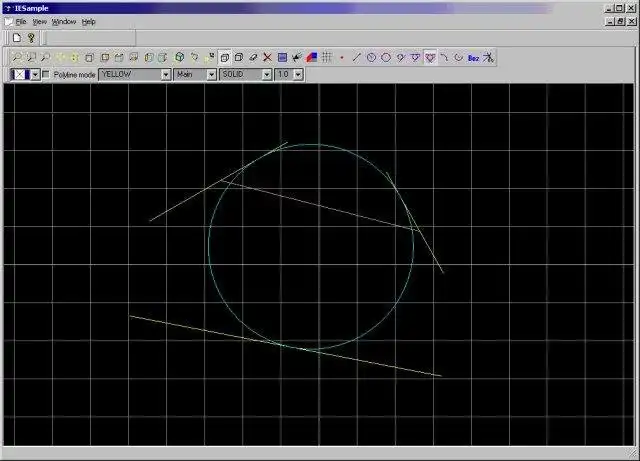Click the black arrow pointer icon
The width and height of the screenshot is (640, 461).
coord(297,58)
